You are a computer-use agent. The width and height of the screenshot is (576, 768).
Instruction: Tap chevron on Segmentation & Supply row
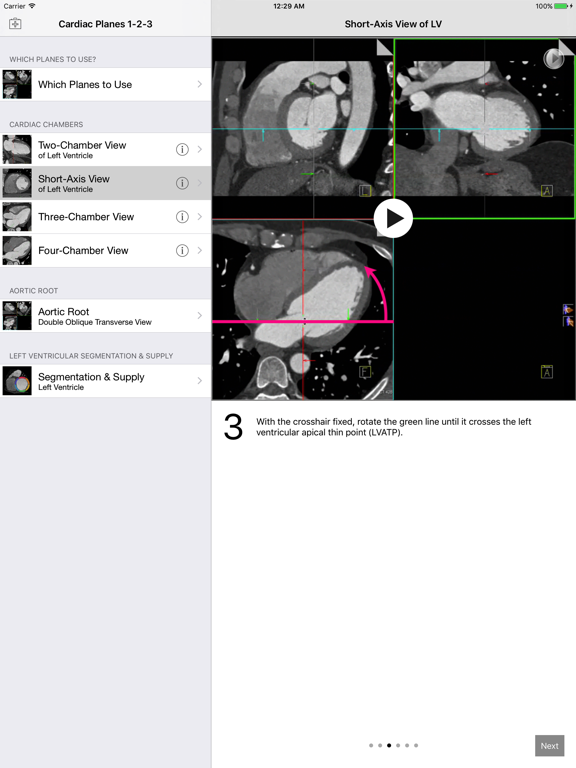(200, 381)
